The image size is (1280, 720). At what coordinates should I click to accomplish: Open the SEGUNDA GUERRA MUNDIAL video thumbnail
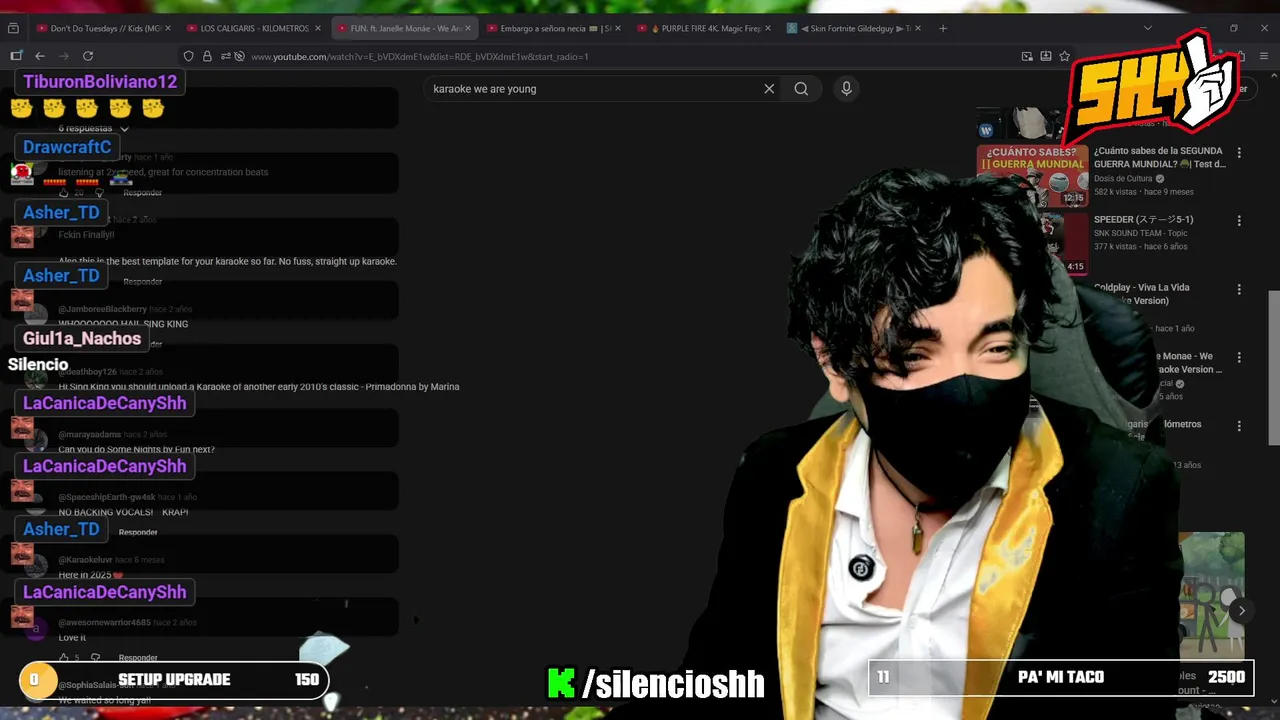pyautogui.click(x=1032, y=176)
